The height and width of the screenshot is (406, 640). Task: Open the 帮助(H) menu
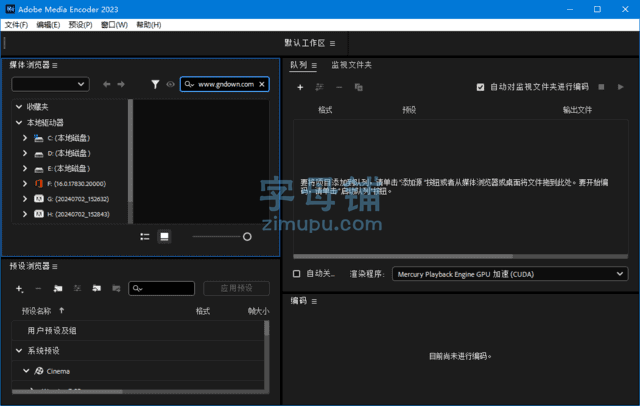tap(149, 25)
